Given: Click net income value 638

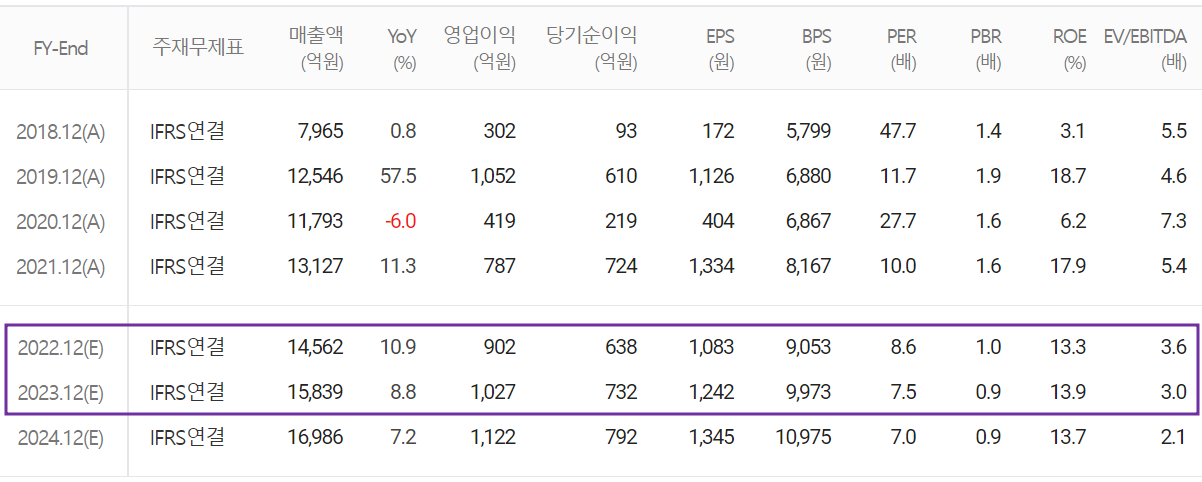Looking at the screenshot, I should 621,347.
